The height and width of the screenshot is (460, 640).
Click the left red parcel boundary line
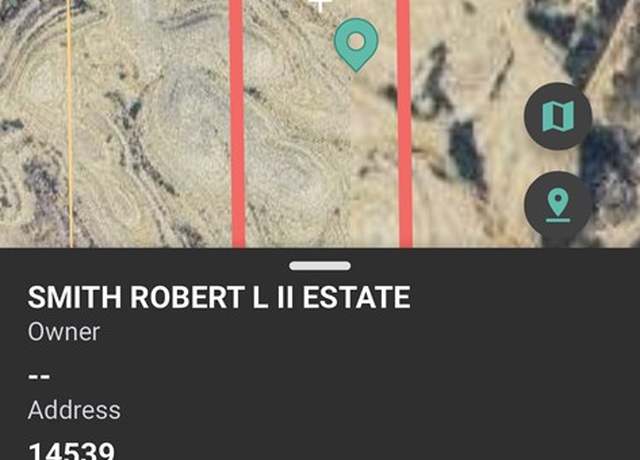[238, 122]
